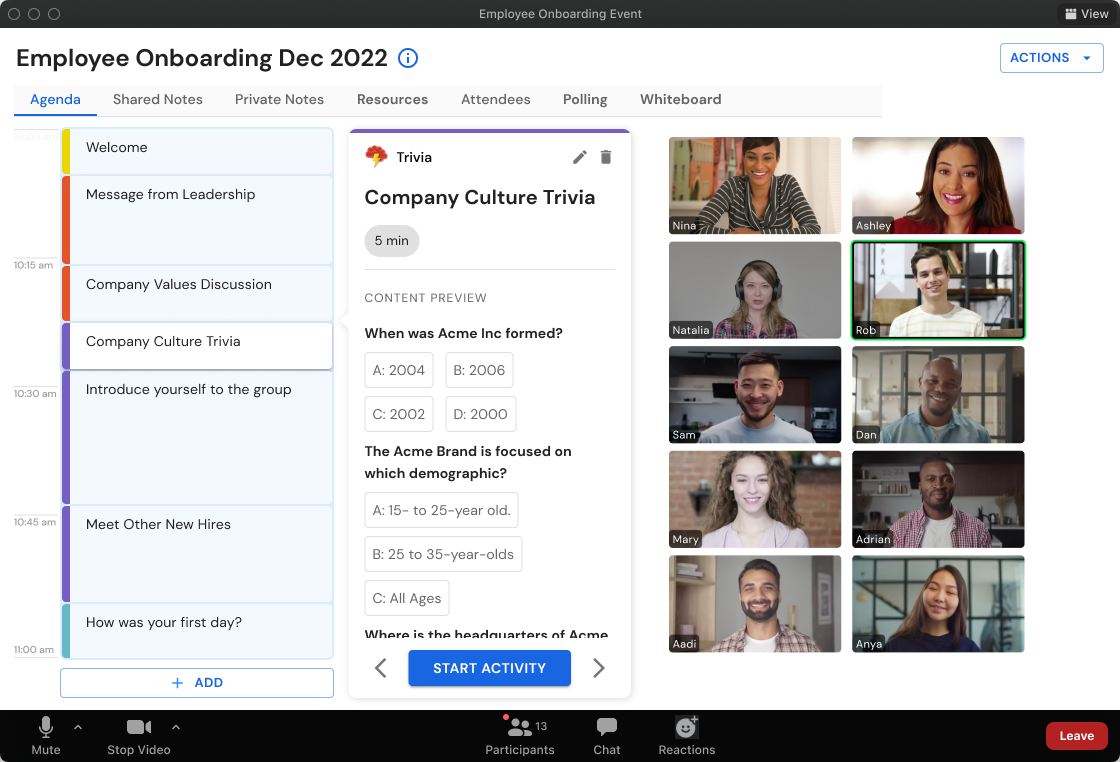Switch to the Shared Notes tab

click(157, 99)
